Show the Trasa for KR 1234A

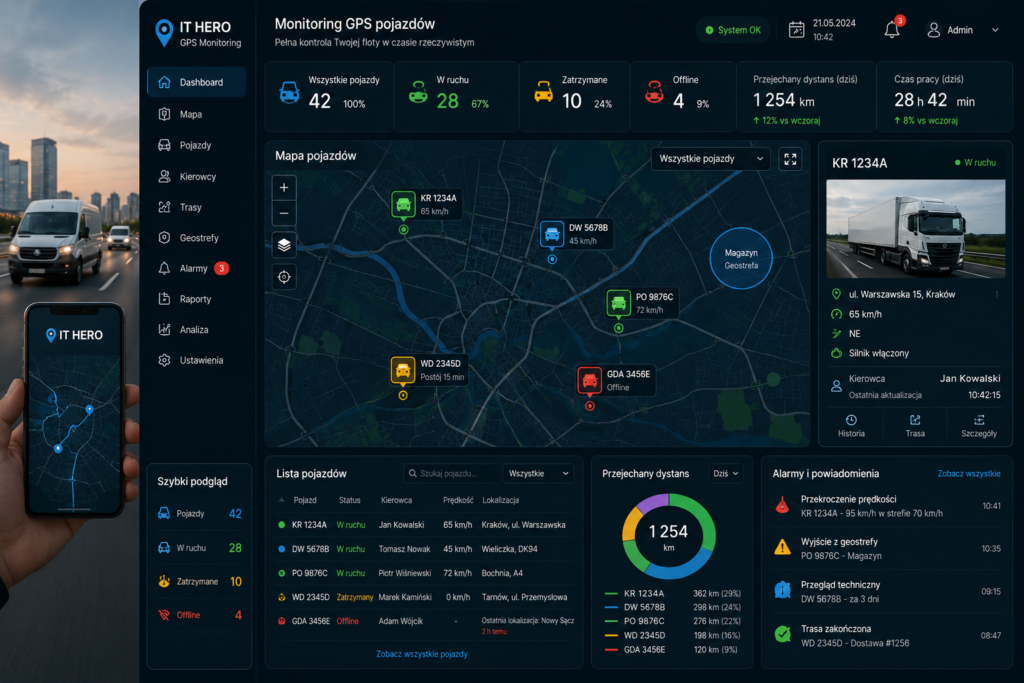click(915, 426)
